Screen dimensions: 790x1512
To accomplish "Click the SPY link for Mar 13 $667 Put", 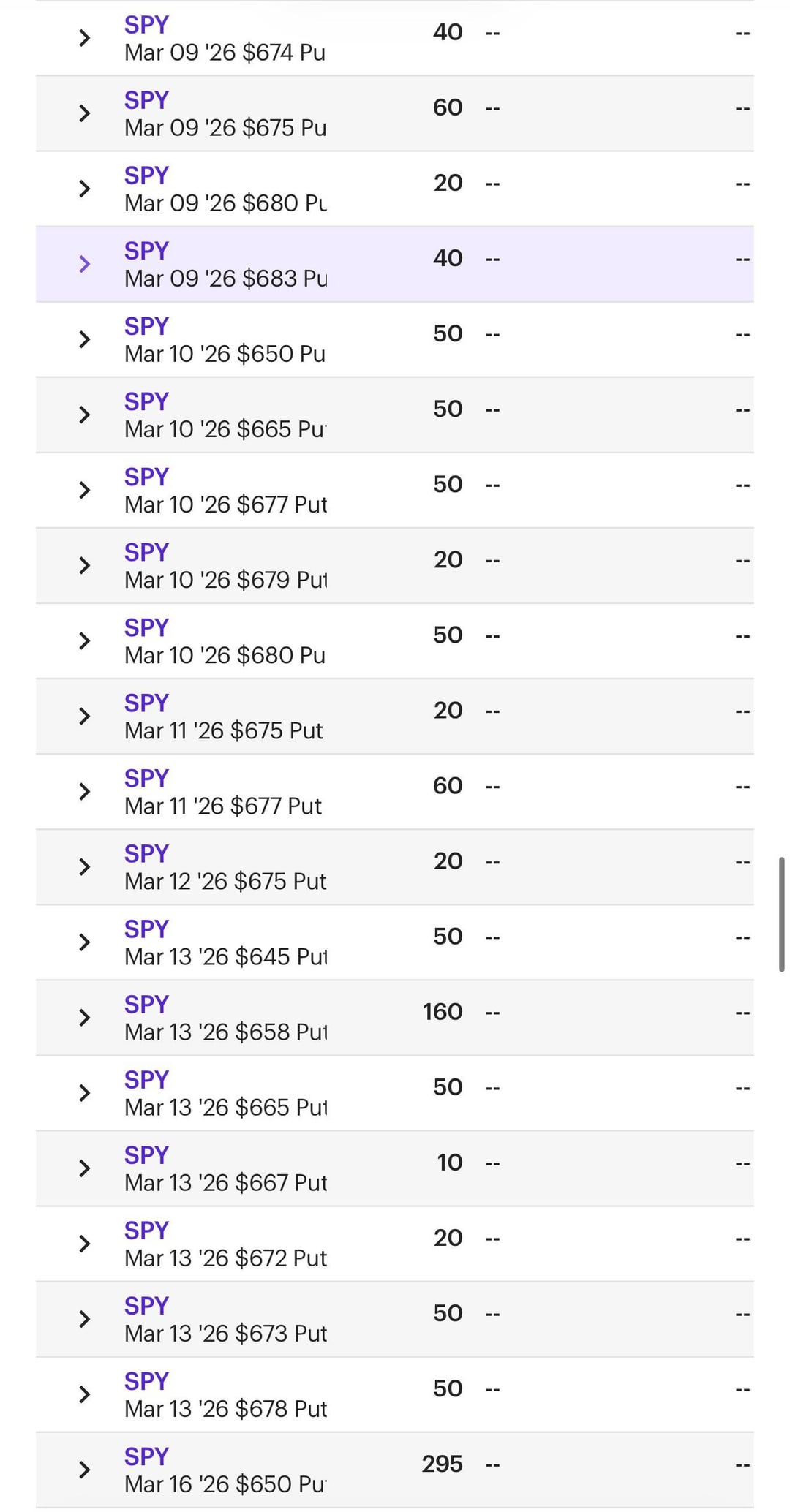I will click(146, 1154).
